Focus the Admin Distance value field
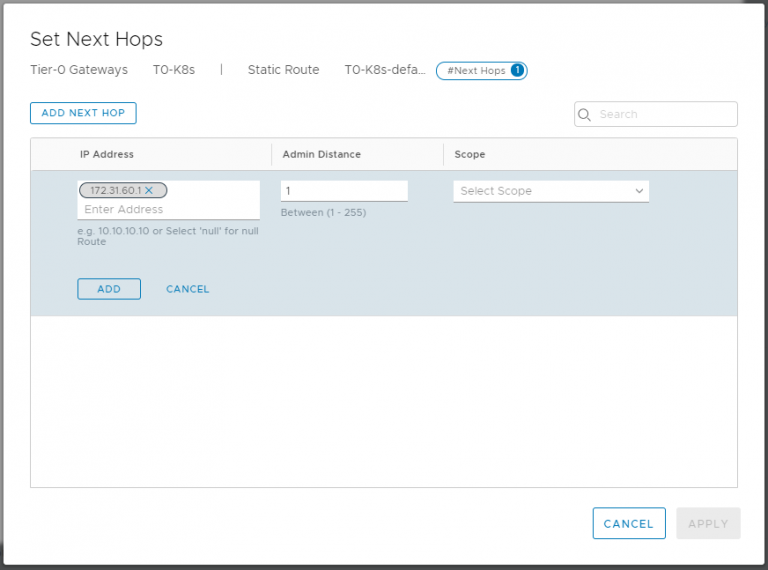The width and height of the screenshot is (768, 570). point(343,190)
